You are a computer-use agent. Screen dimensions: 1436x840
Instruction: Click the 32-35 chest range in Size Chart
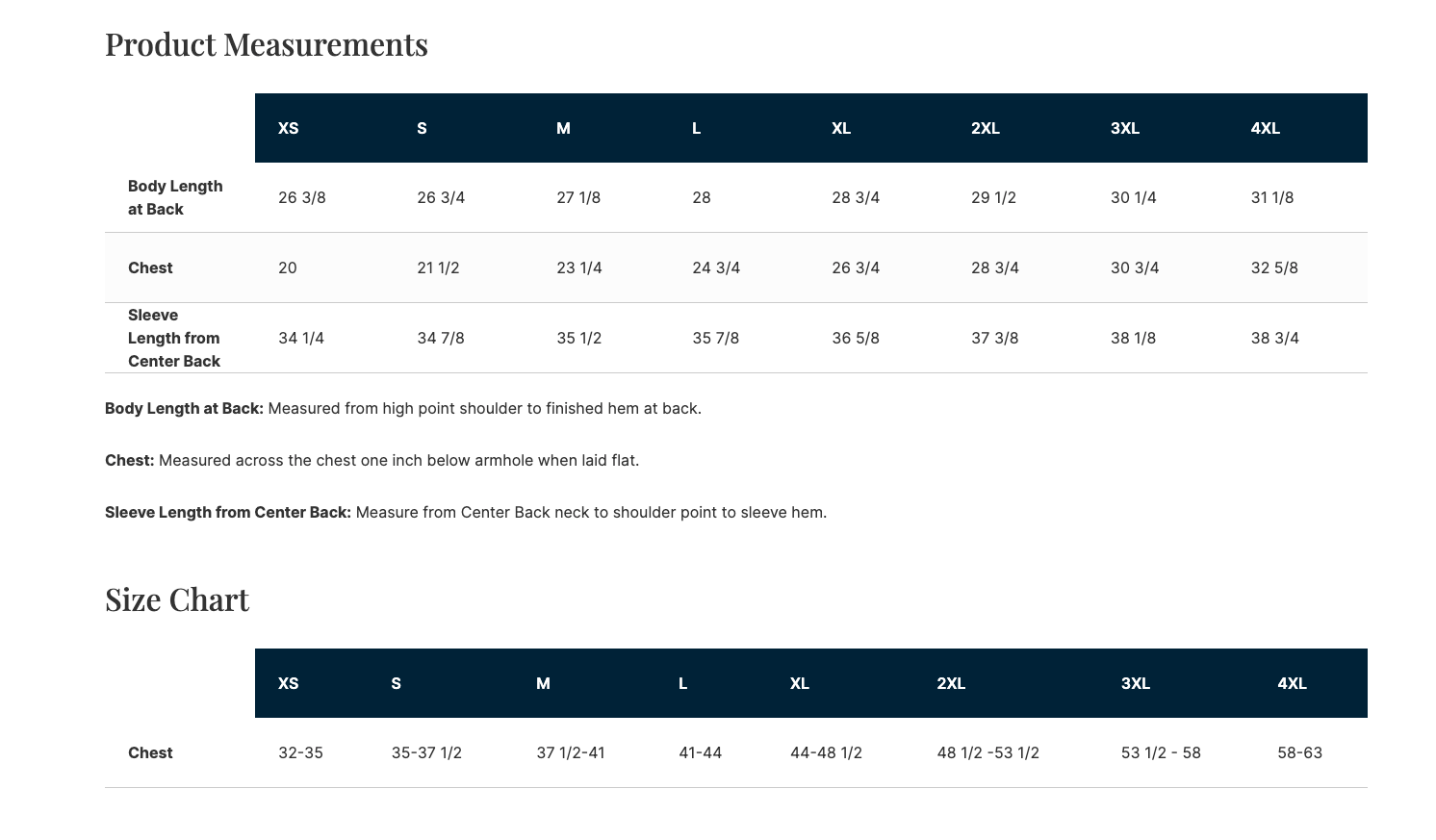click(300, 753)
